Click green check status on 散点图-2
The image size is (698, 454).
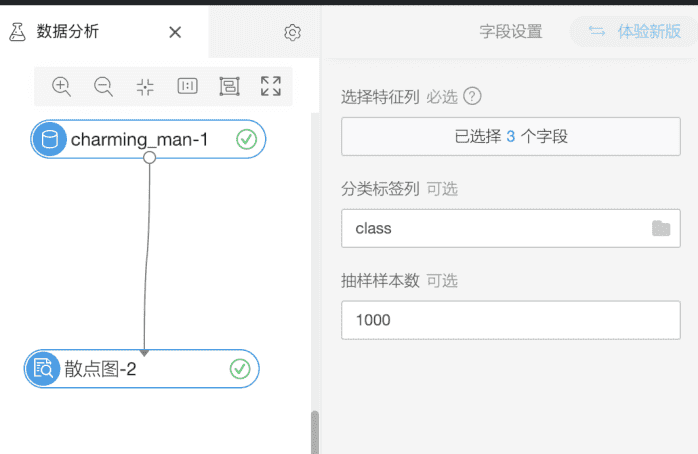point(239,369)
